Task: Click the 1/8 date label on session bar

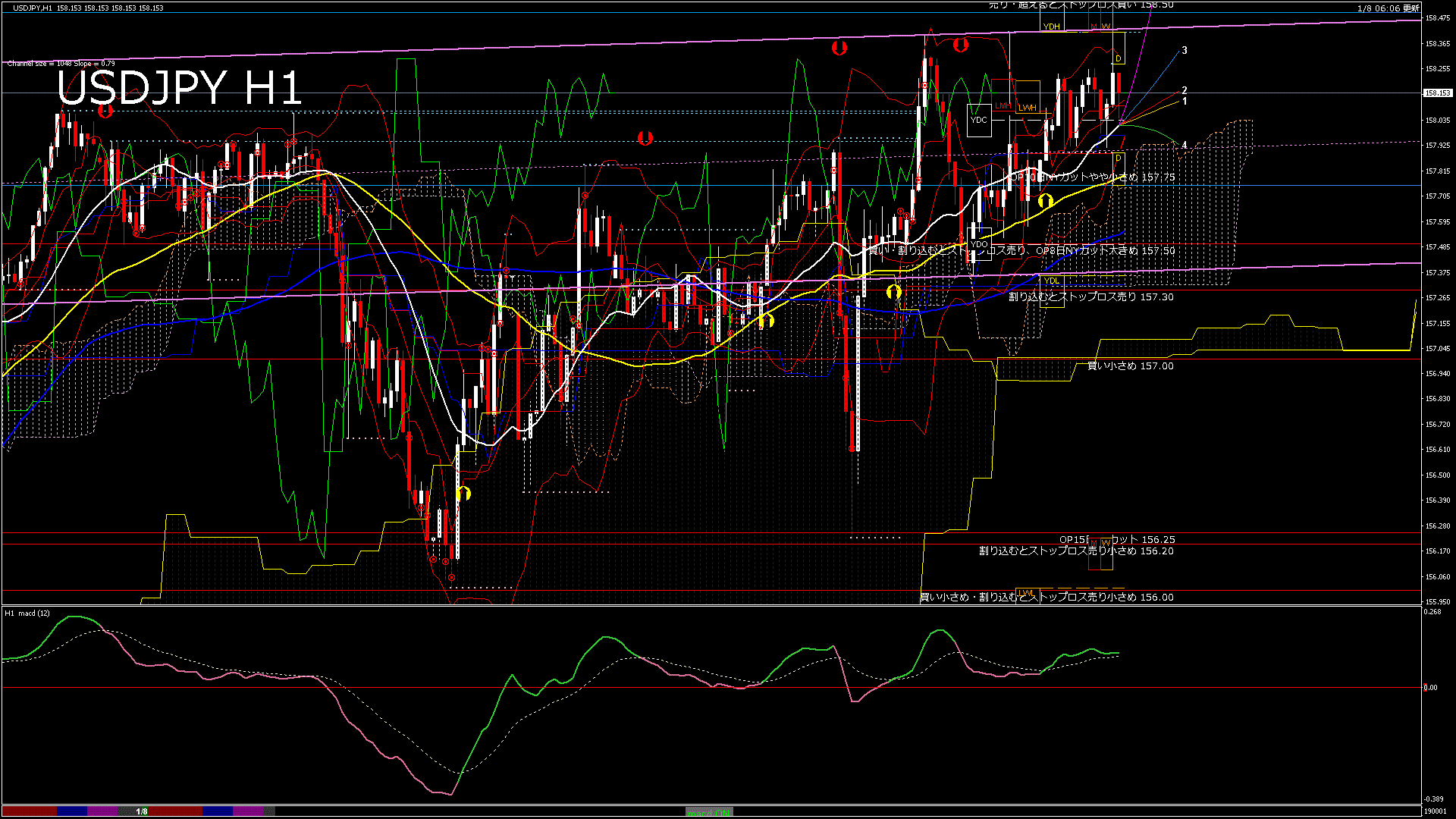Action: [142, 811]
